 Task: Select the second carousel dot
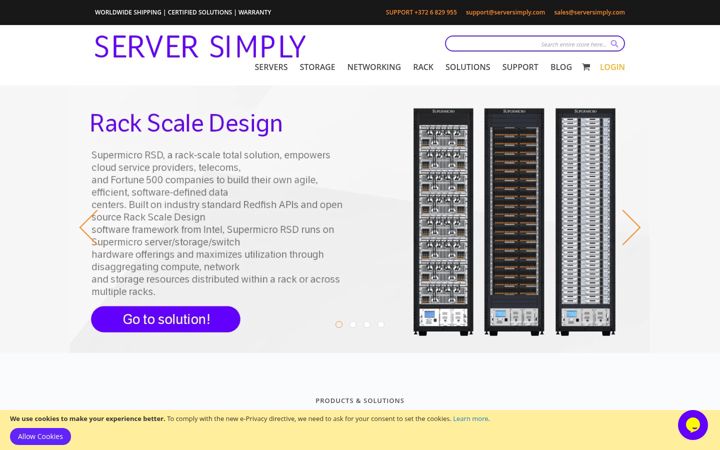353,324
